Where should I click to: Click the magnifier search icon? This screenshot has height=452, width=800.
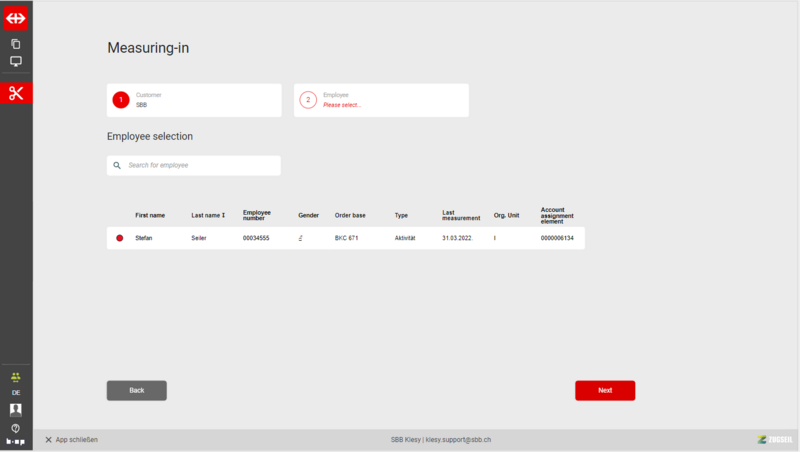coord(117,165)
